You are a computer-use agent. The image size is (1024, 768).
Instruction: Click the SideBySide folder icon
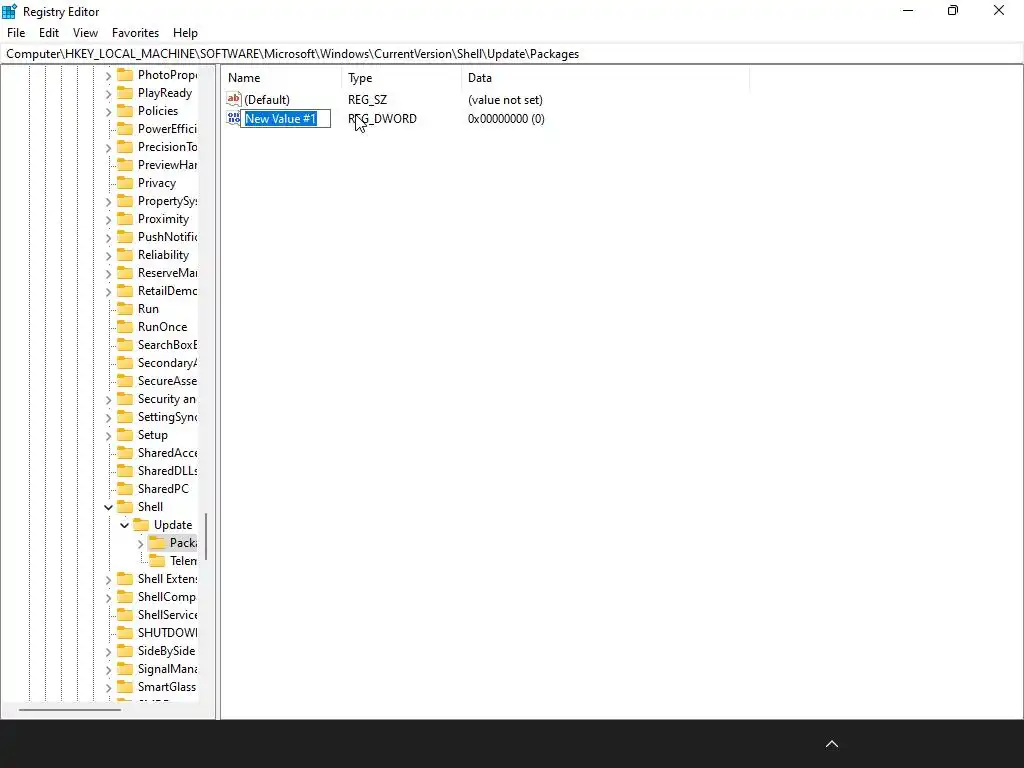[x=125, y=651]
